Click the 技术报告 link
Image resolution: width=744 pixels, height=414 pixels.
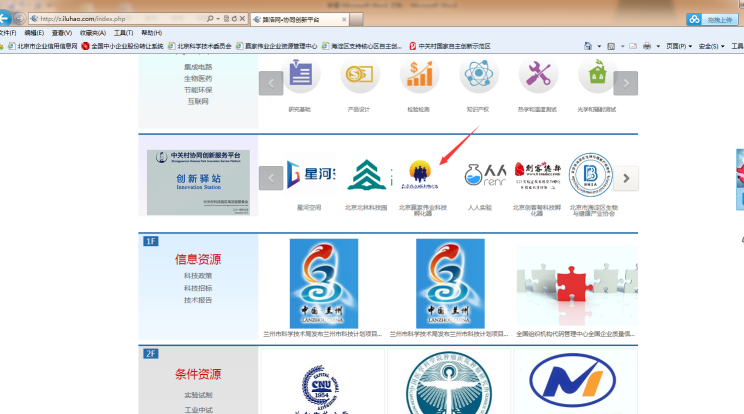(x=198, y=300)
